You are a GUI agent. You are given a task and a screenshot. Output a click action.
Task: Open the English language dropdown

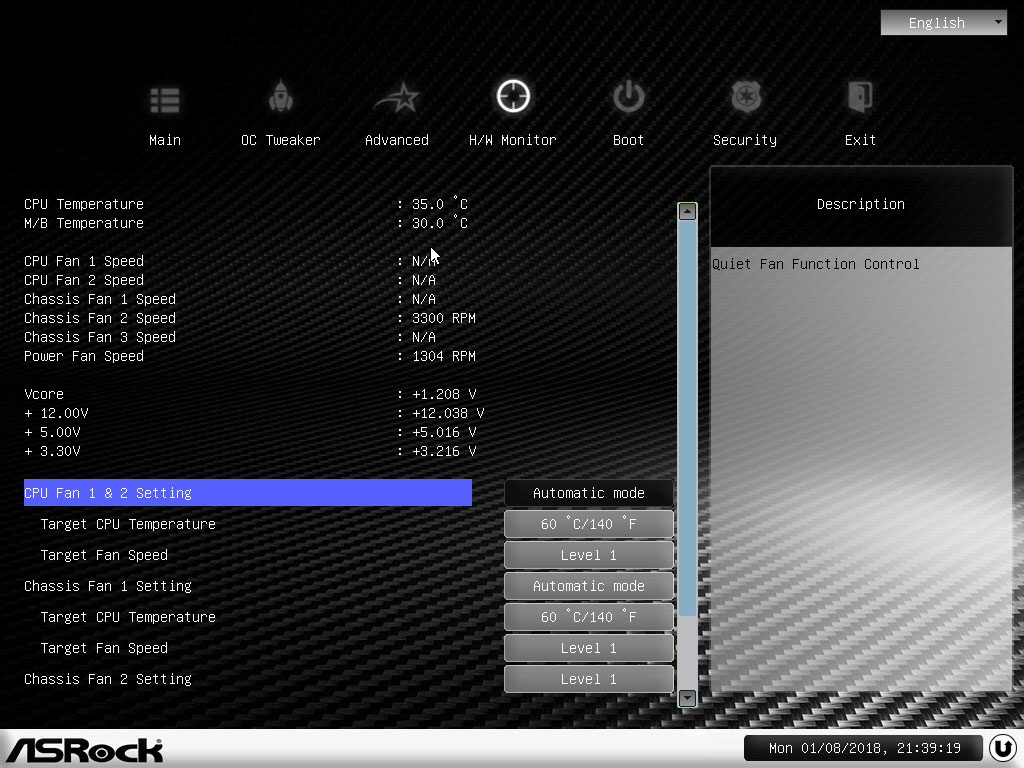click(944, 23)
